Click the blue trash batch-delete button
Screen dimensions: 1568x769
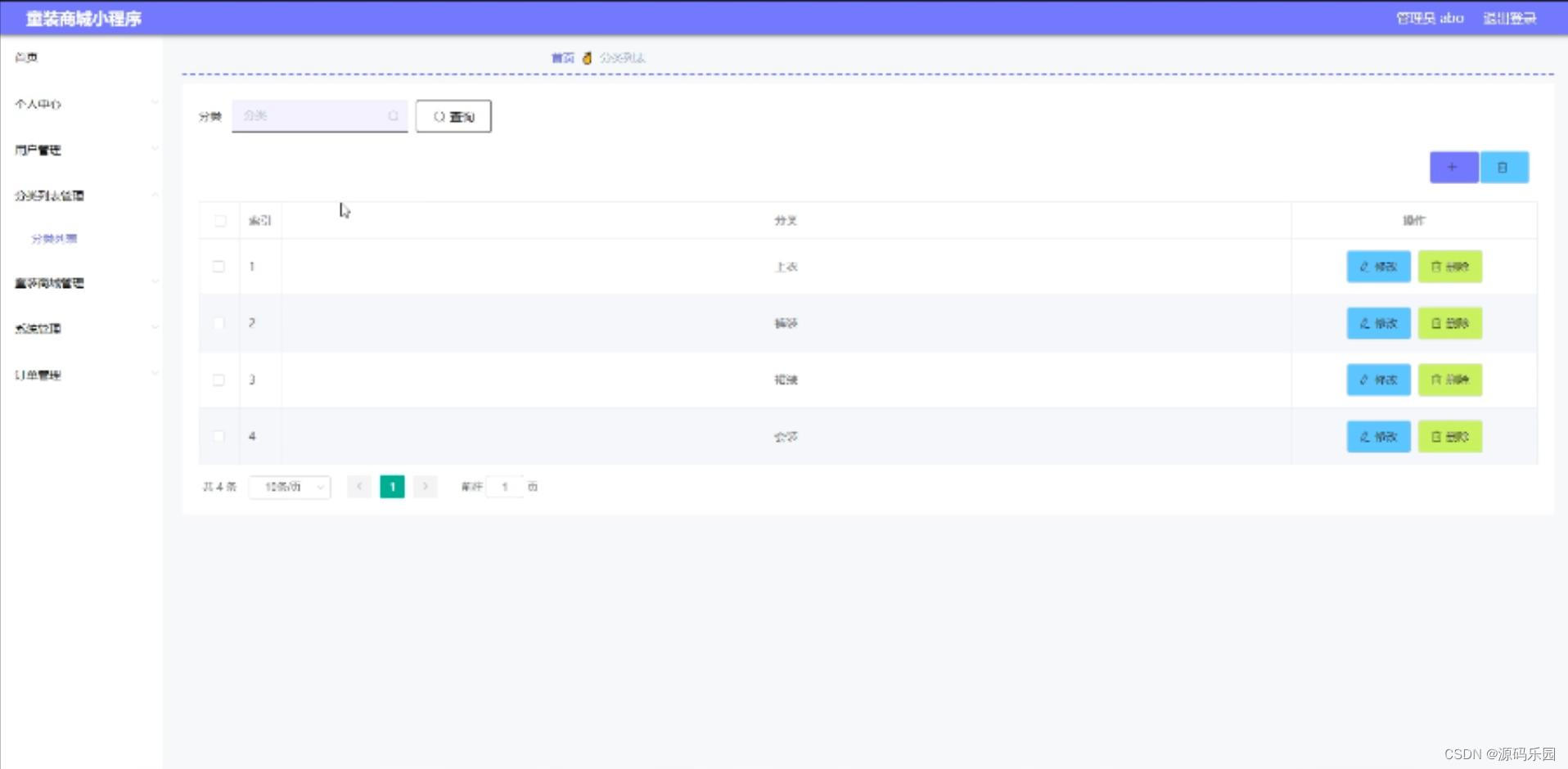(x=1504, y=167)
